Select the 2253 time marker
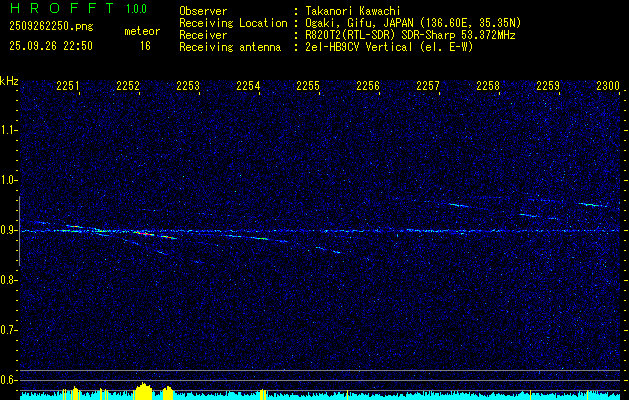629x400 pixels. (x=188, y=87)
